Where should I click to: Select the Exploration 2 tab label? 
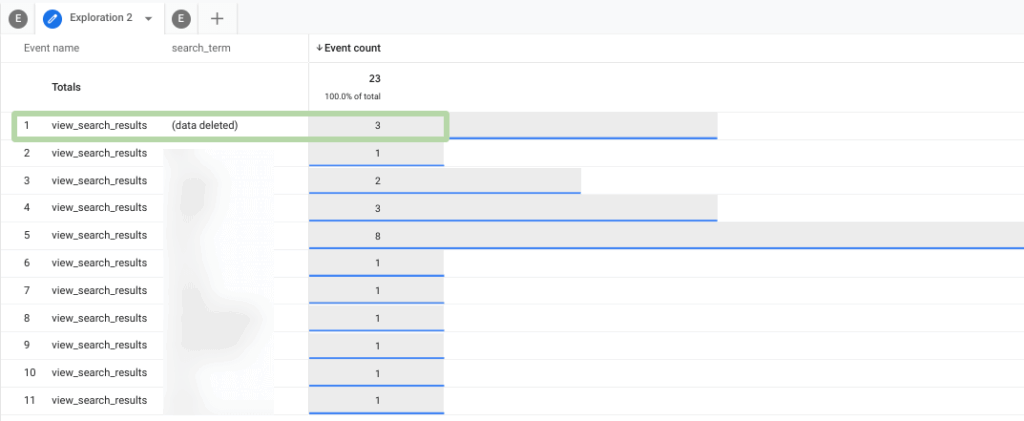point(101,18)
